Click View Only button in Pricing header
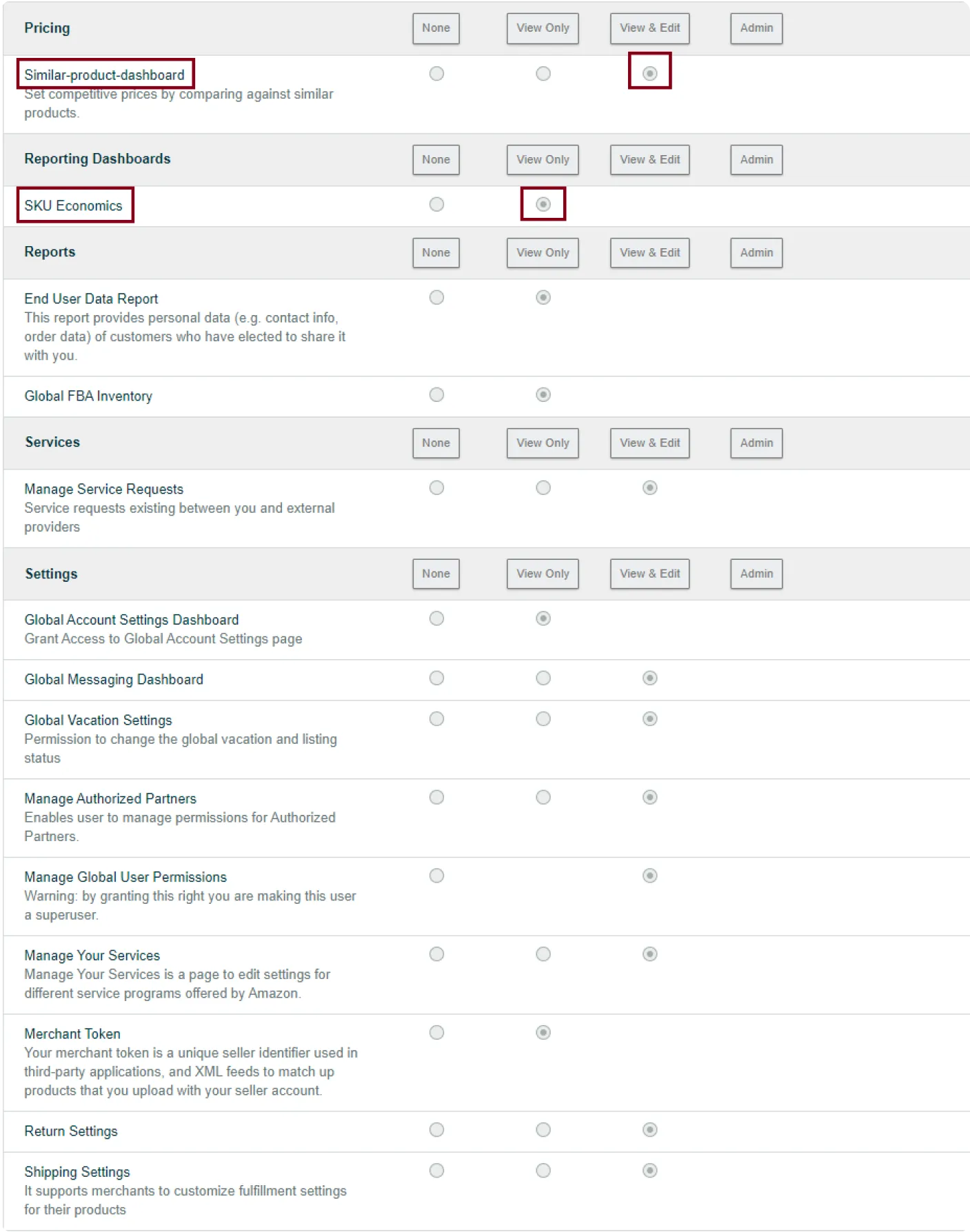 (x=543, y=28)
